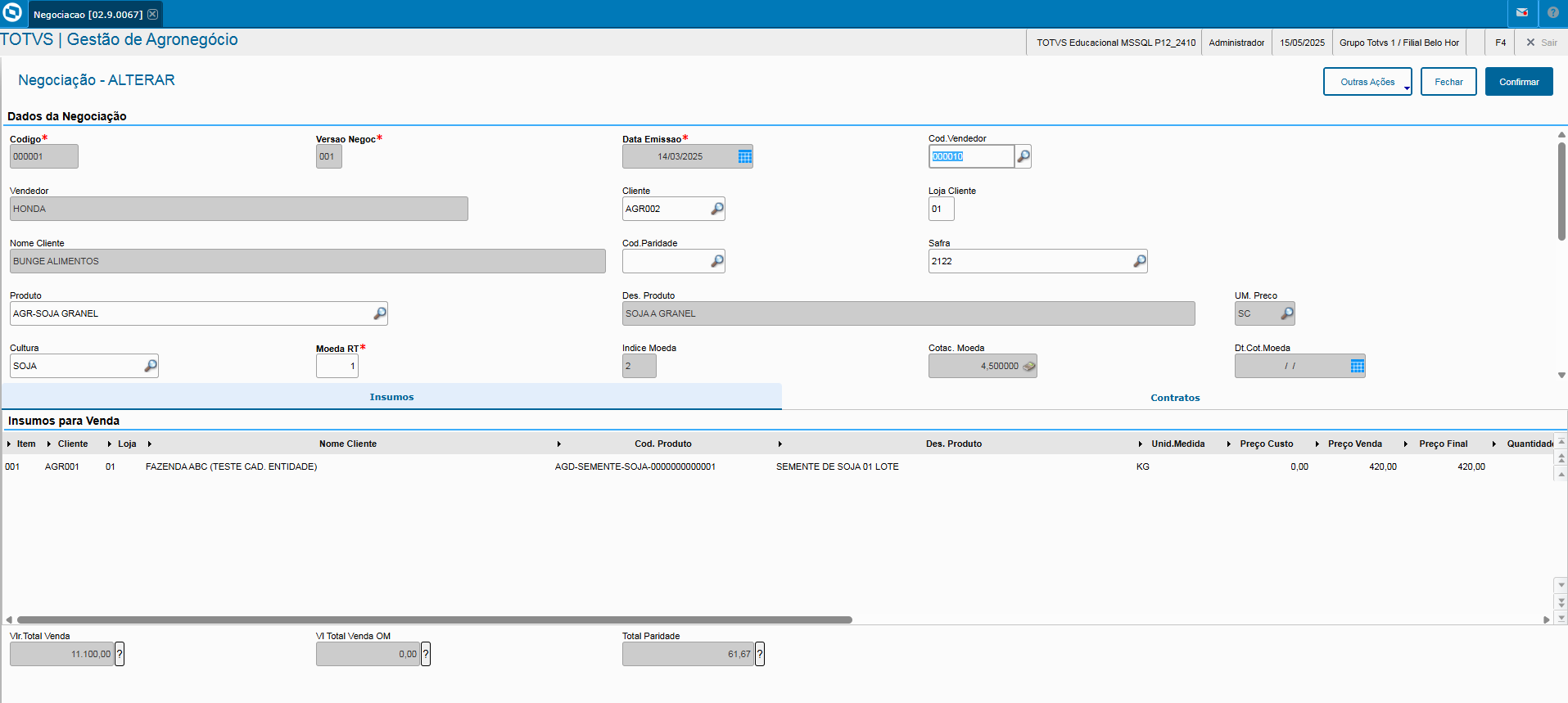
Task: Sort by the Cod. Produto column header
Action: tap(663, 444)
